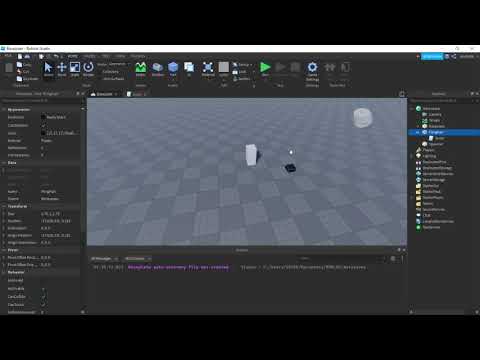
Task: Click the share icon near Collaborate
Action: (454, 57)
